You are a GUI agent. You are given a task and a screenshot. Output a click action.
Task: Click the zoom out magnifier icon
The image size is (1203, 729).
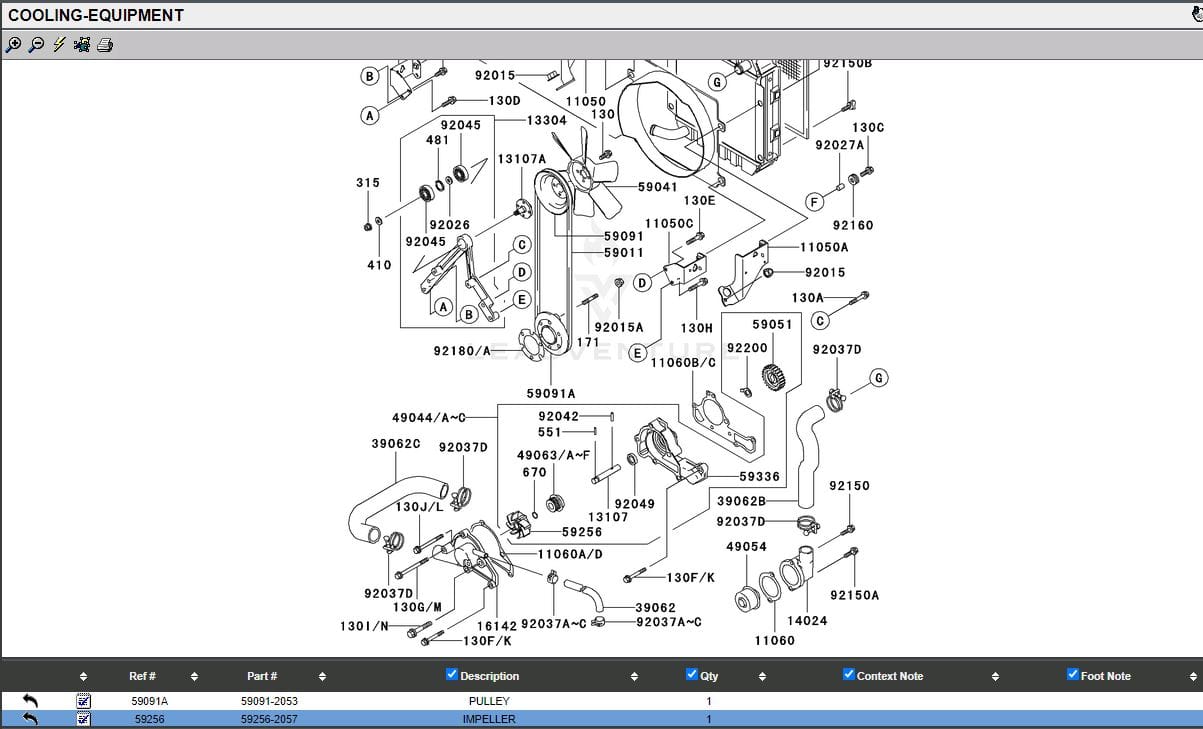[36, 45]
